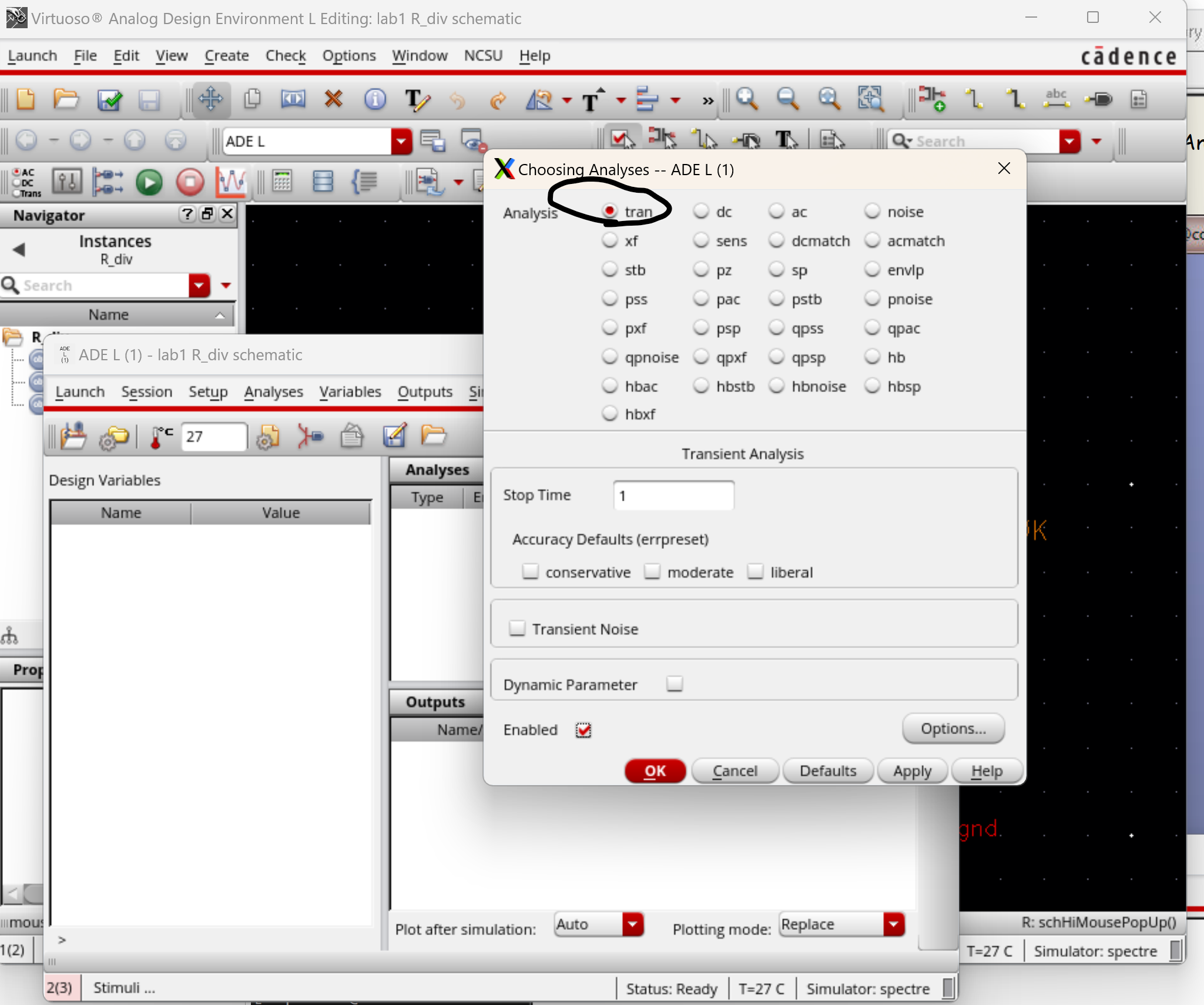Click the Stop Time input field
The width and height of the screenshot is (1204, 1005).
coord(673,495)
